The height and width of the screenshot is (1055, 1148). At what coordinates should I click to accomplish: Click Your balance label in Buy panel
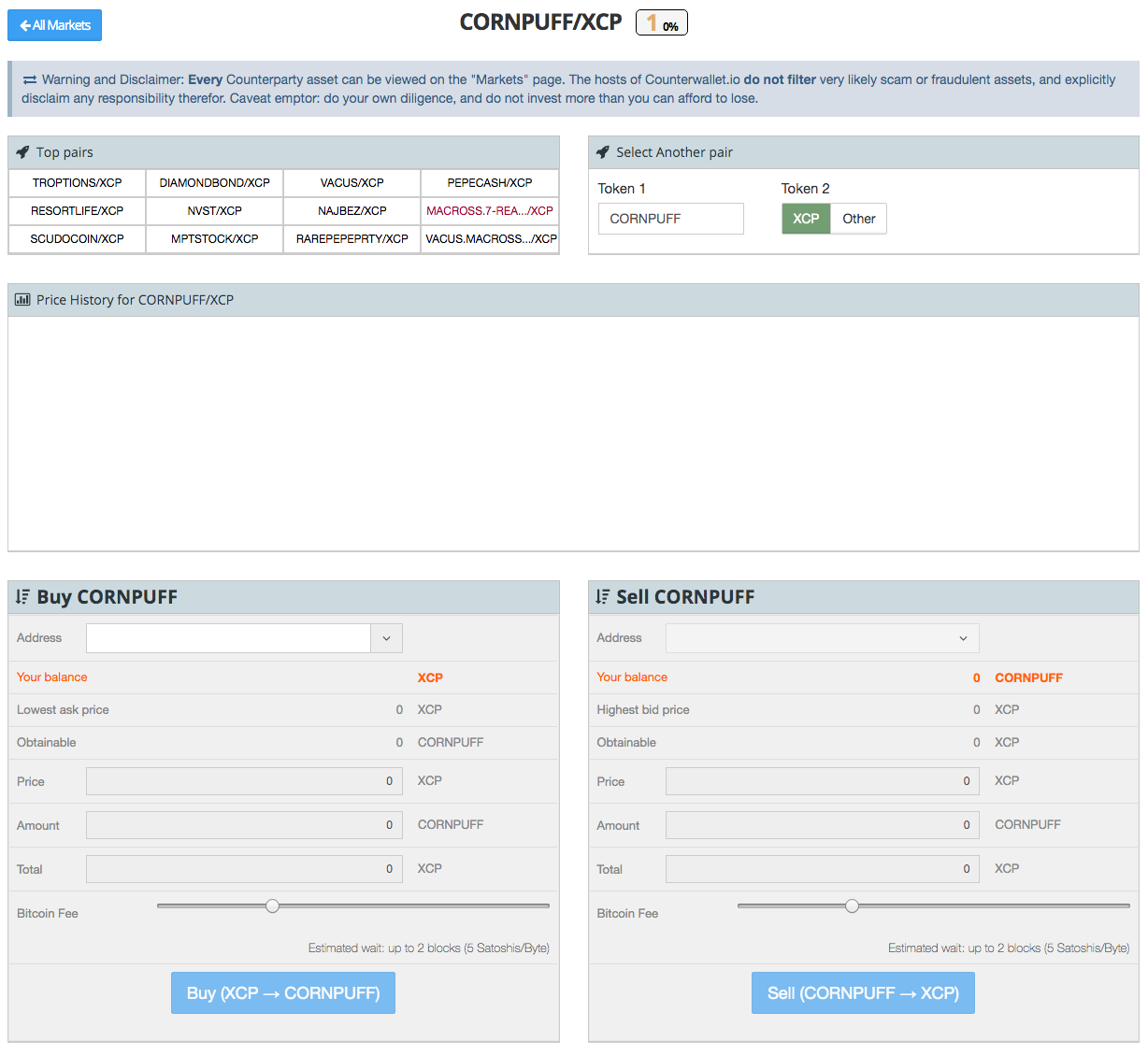click(52, 677)
